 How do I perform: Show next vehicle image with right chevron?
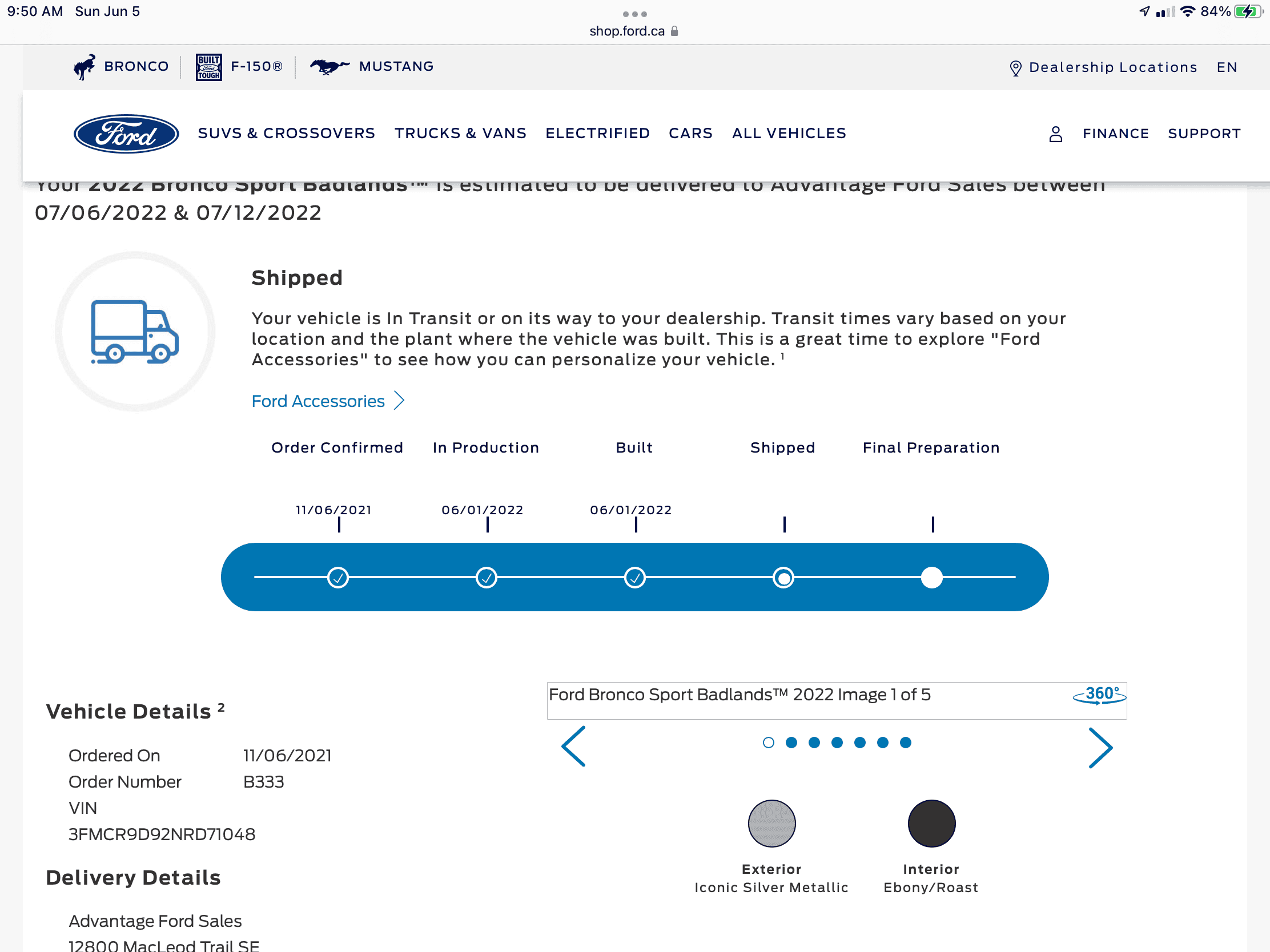(x=1100, y=748)
